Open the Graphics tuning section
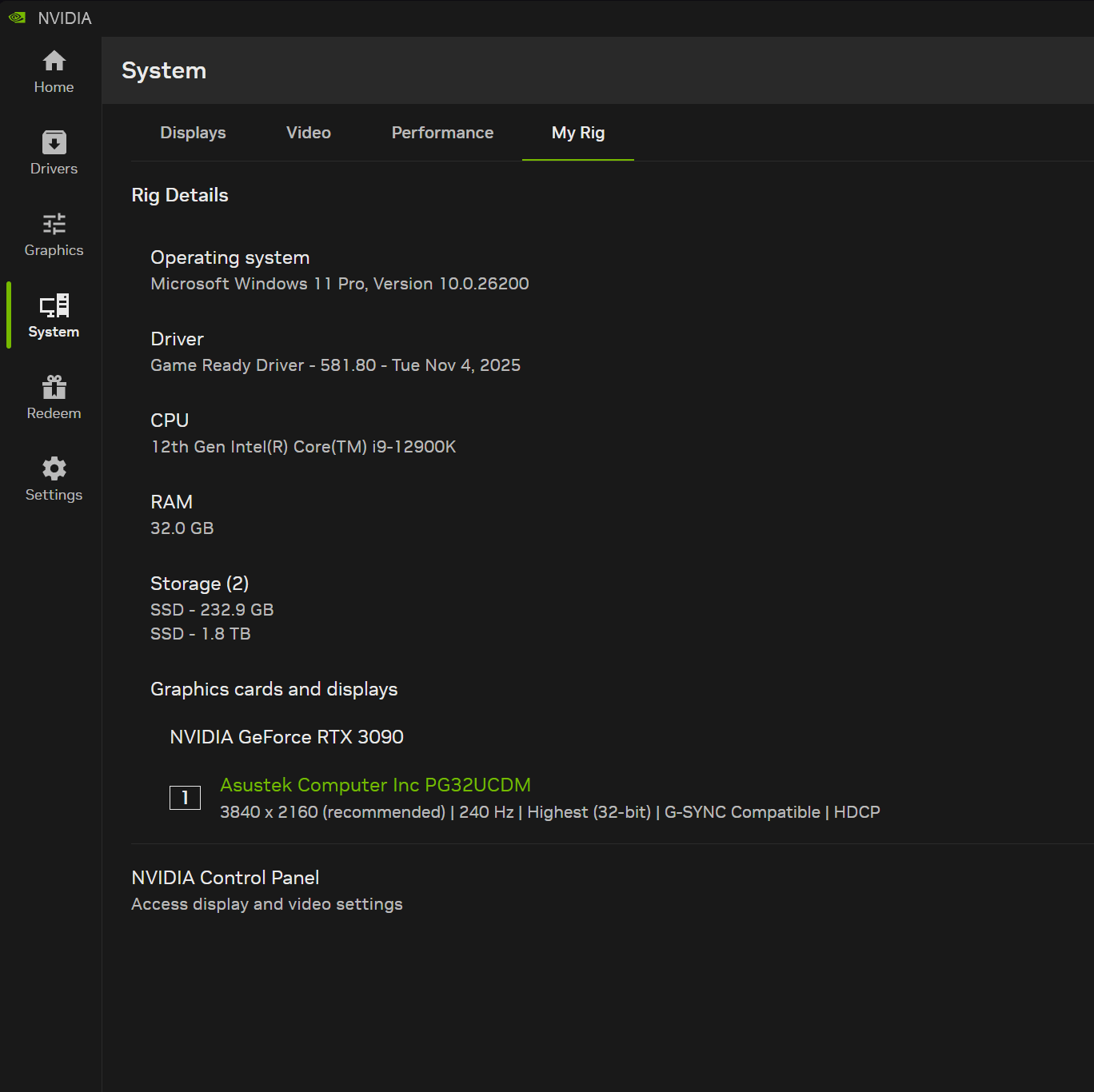1094x1092 pixels. tap(54, 235)
